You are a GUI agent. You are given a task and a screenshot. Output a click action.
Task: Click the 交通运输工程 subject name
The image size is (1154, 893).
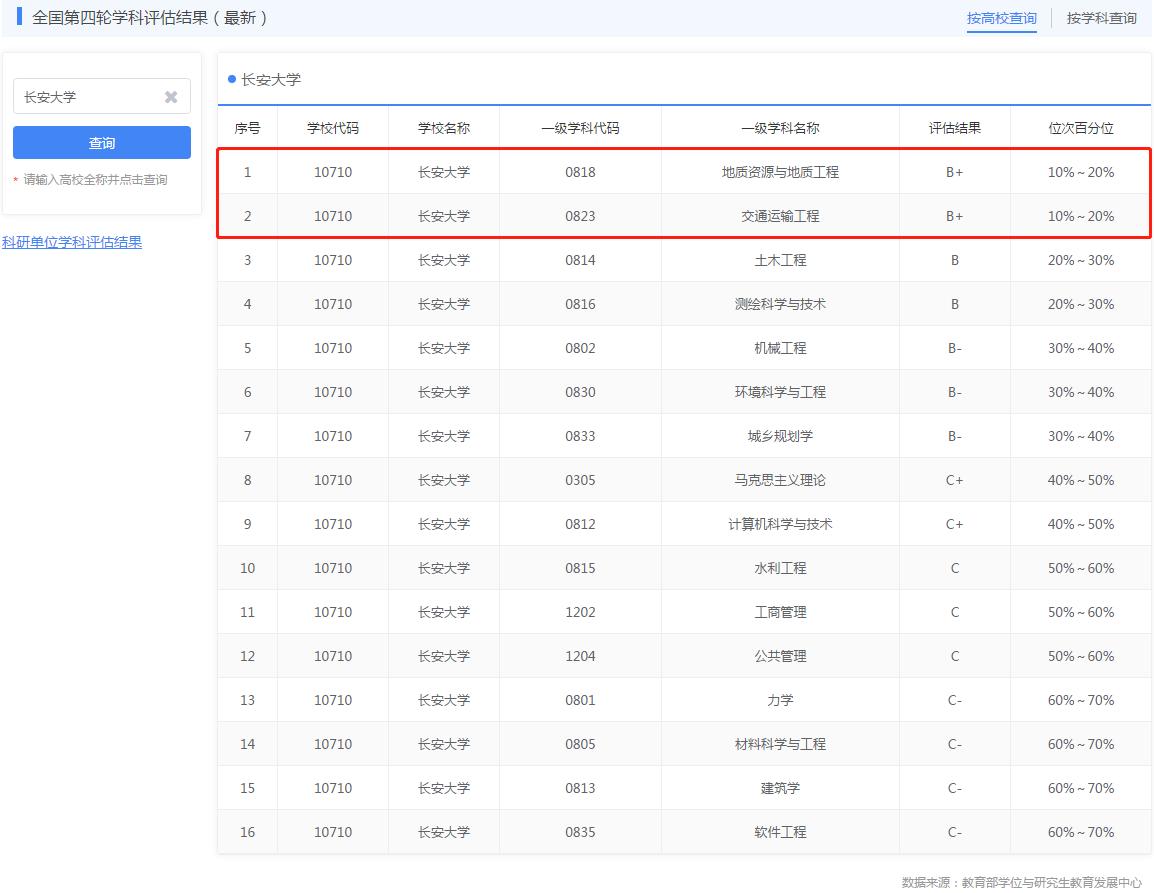tap(780, 215)
